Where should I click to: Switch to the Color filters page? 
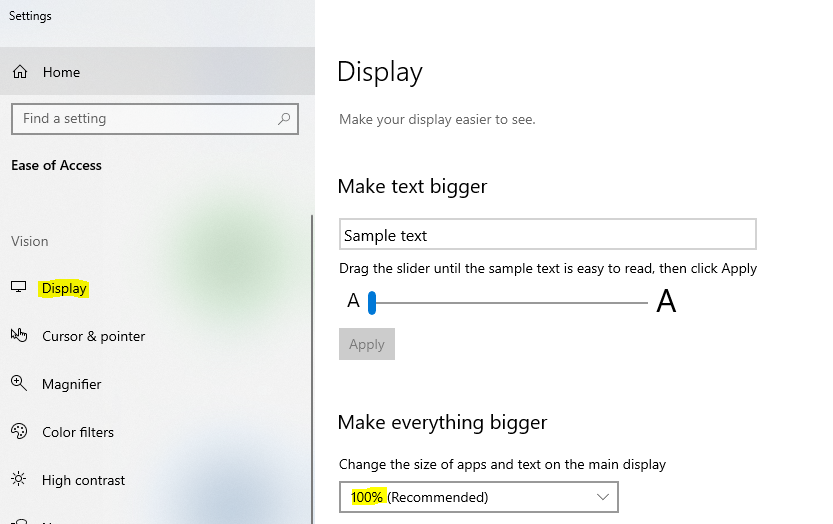tap(77, 432)
